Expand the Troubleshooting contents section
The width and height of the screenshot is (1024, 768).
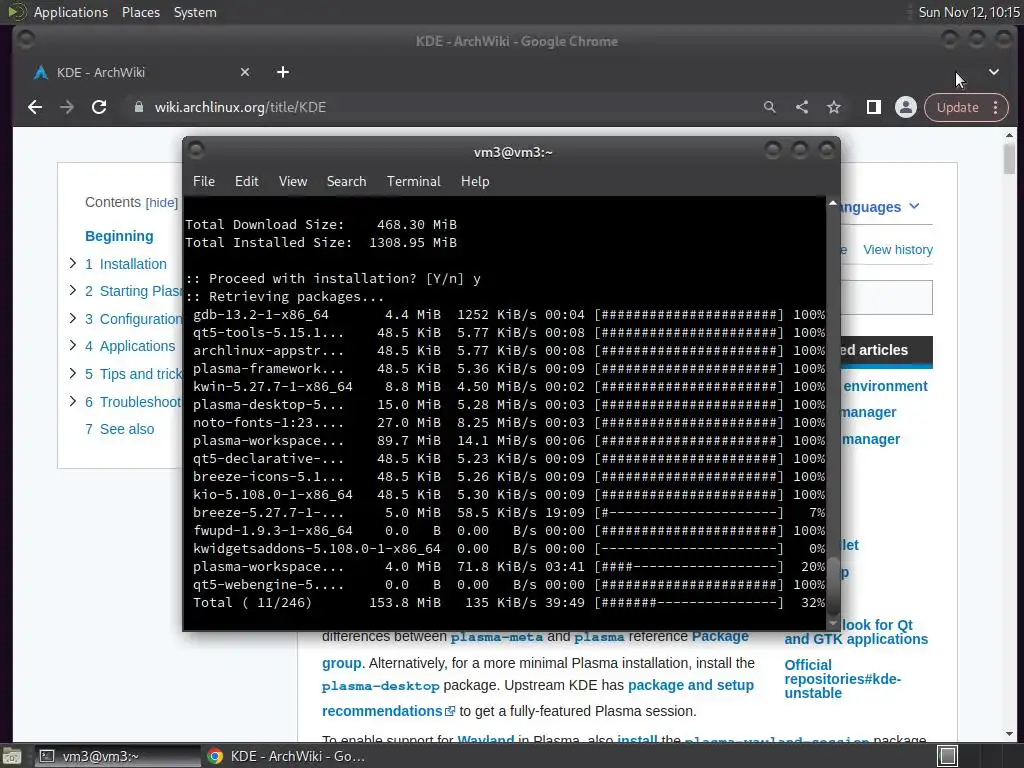point(72,402)
